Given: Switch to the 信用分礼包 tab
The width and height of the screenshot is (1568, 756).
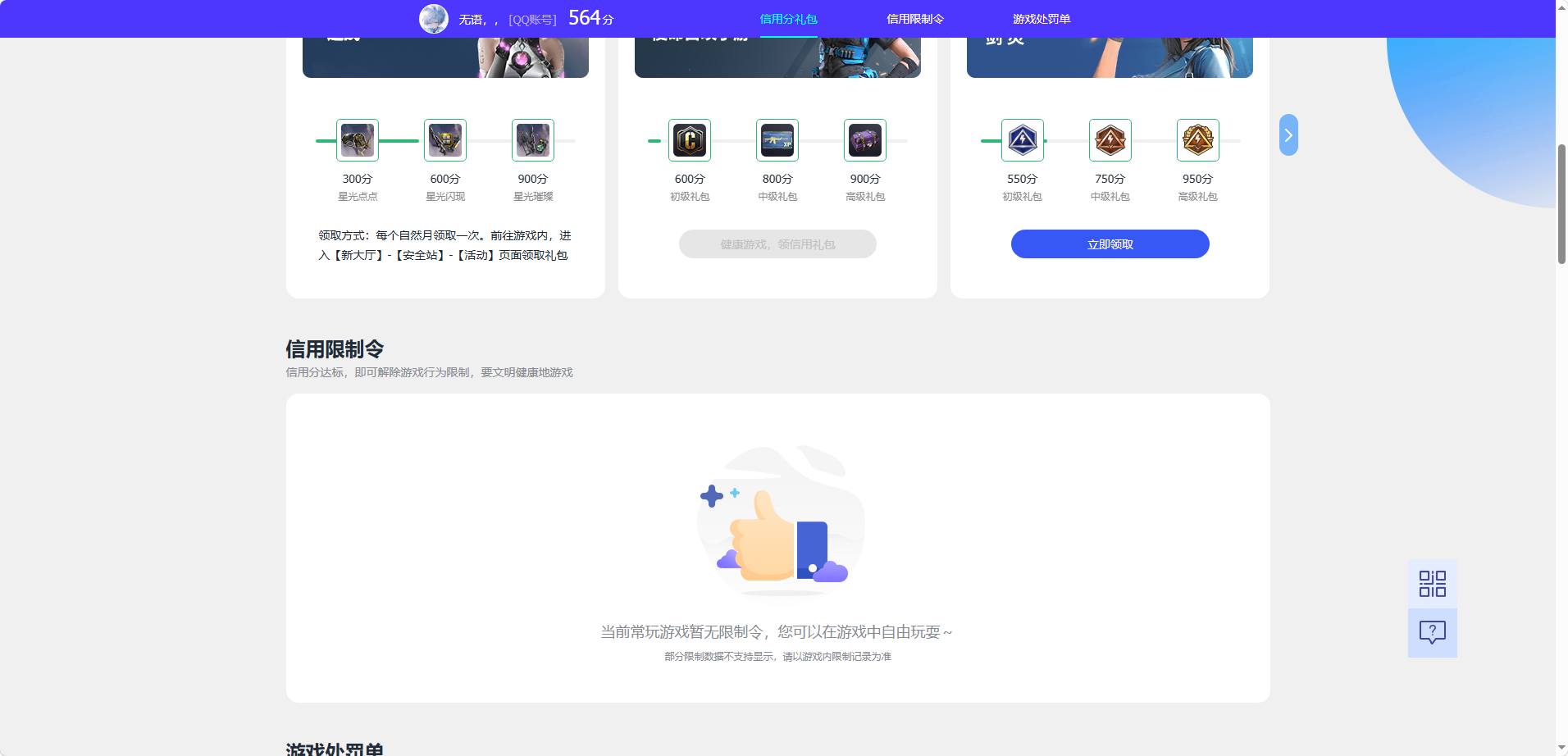Looking at the screenshot, I should [x=788, y=19].
